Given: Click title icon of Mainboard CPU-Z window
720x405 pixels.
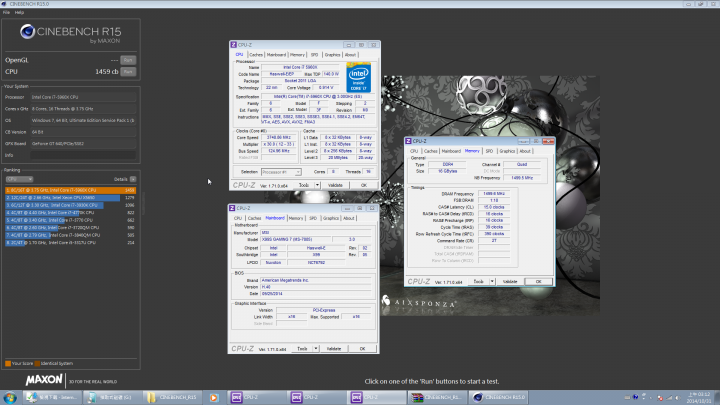Looking at the screenshot, I should point(232,208).
